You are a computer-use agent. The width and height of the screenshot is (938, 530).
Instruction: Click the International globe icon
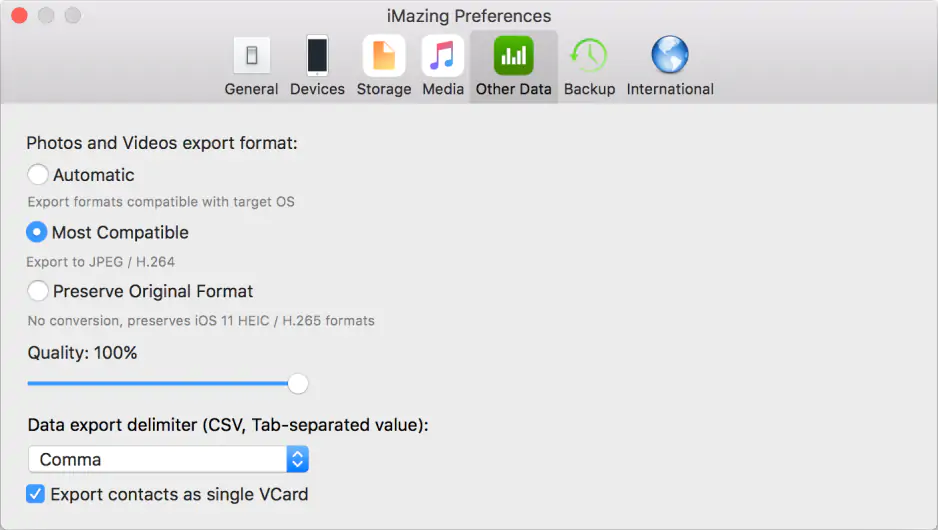[x=670, y=55]
